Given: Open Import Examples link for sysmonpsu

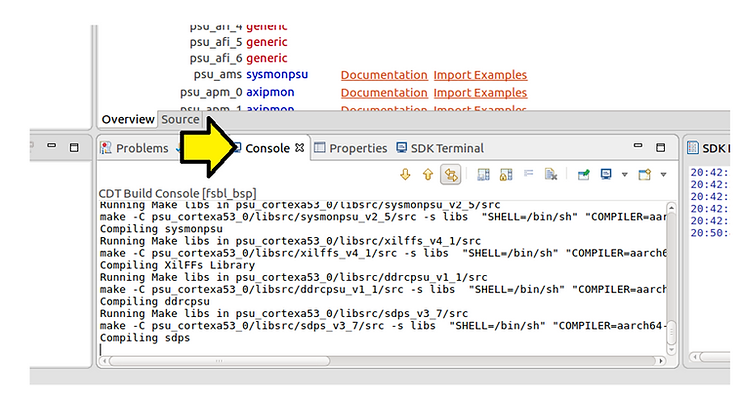Looking at the screenshot, I should (x=480, y=75).
